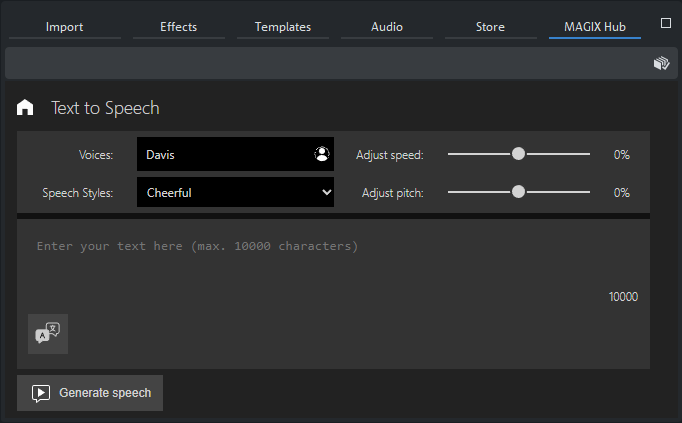Image resolution: width=682 pixels, height=423 pixels.
Task: Maximize the media pool panel with square icon
Action: 667,23
